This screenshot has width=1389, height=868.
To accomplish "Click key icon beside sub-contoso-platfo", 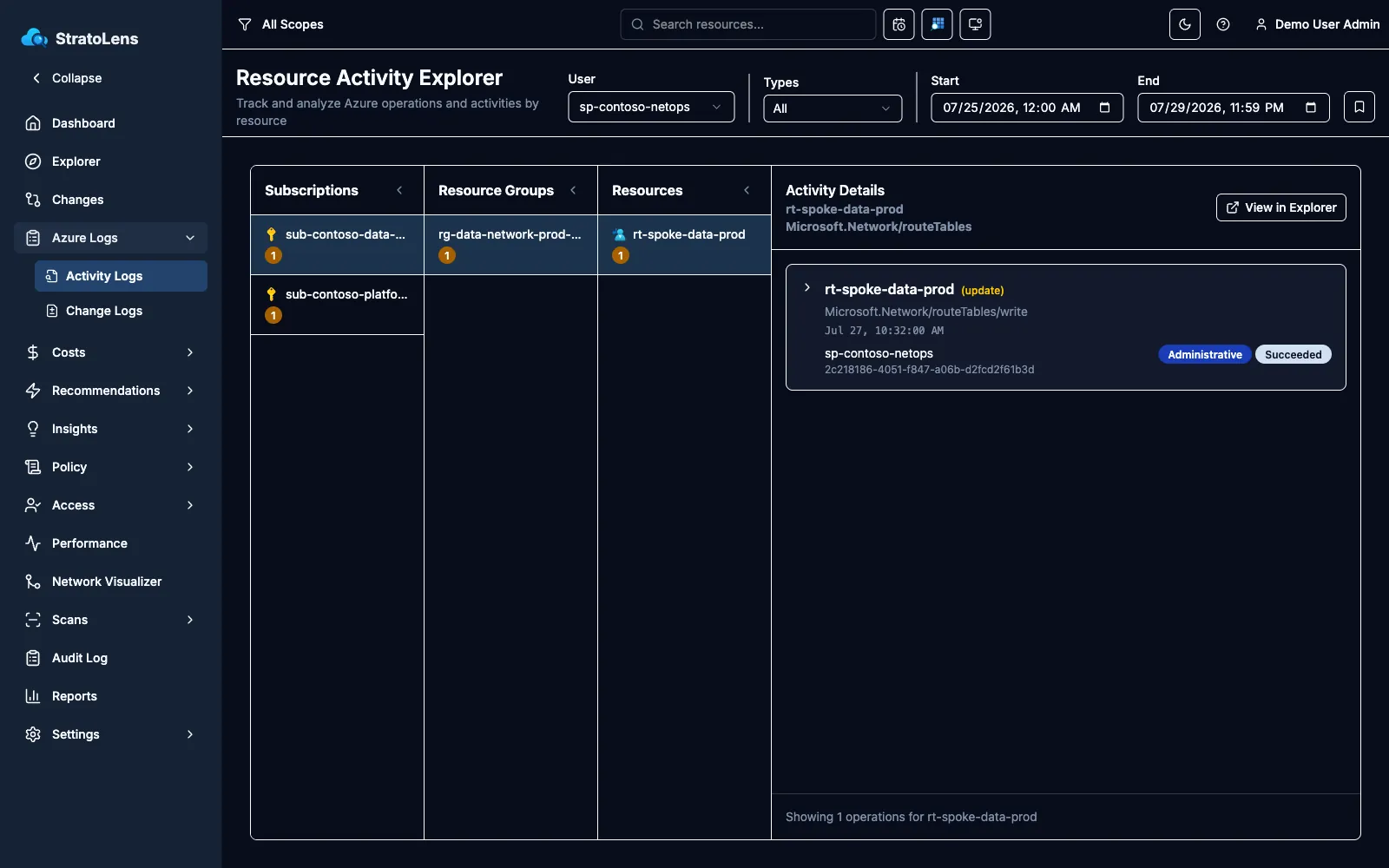I will (x=271, y=294).
